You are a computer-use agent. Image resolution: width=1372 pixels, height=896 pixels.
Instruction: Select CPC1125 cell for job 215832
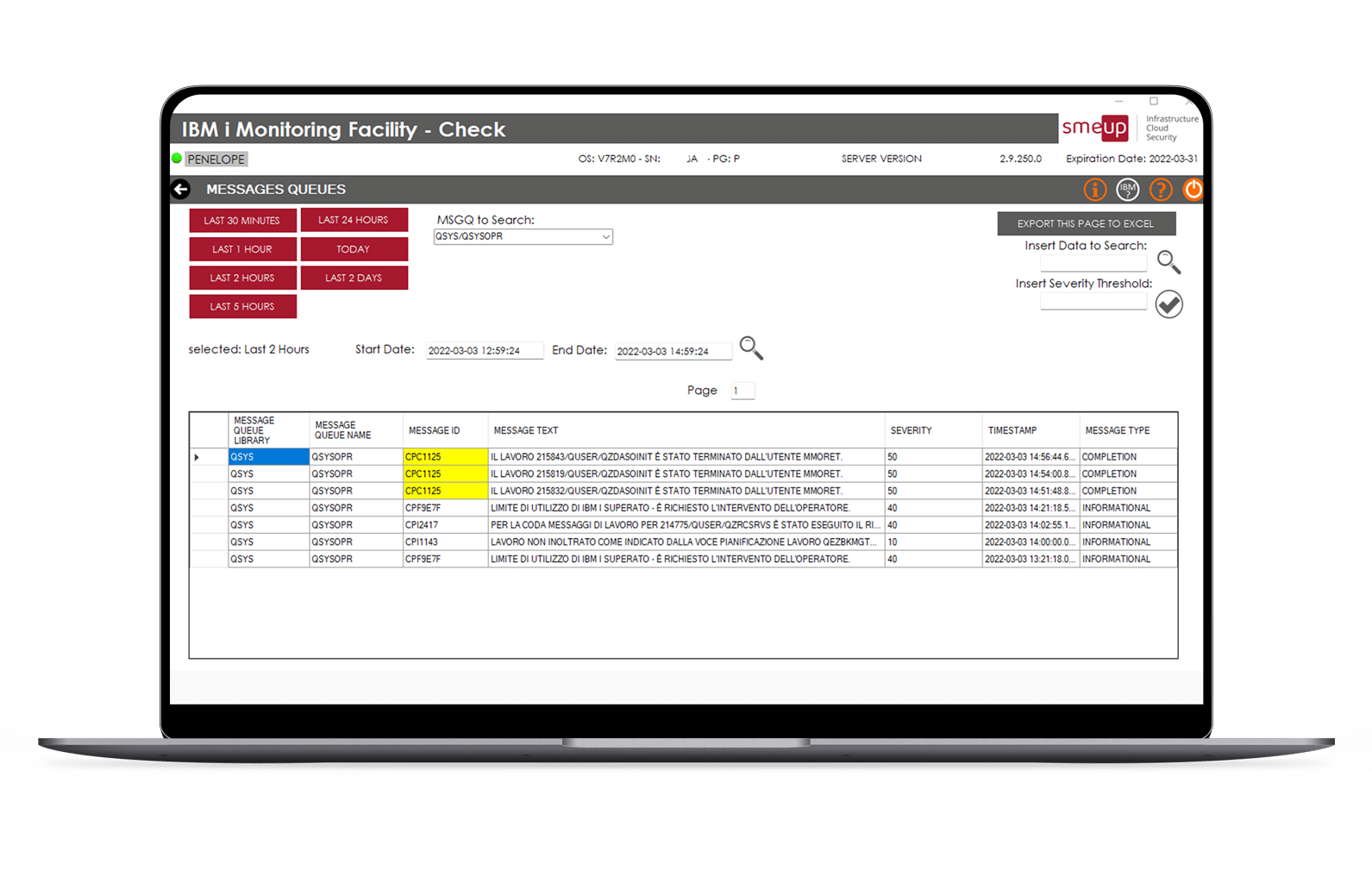point(445,491)
